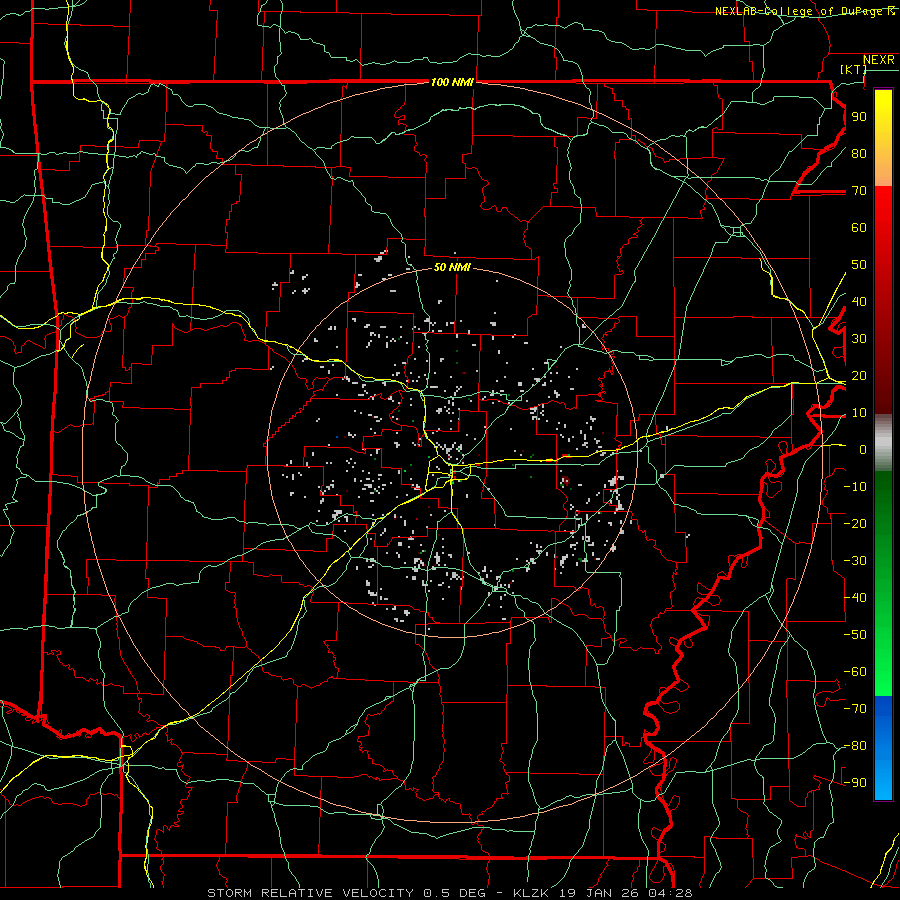Click the Storm Relative Velocity caption text

click(449, 893)
